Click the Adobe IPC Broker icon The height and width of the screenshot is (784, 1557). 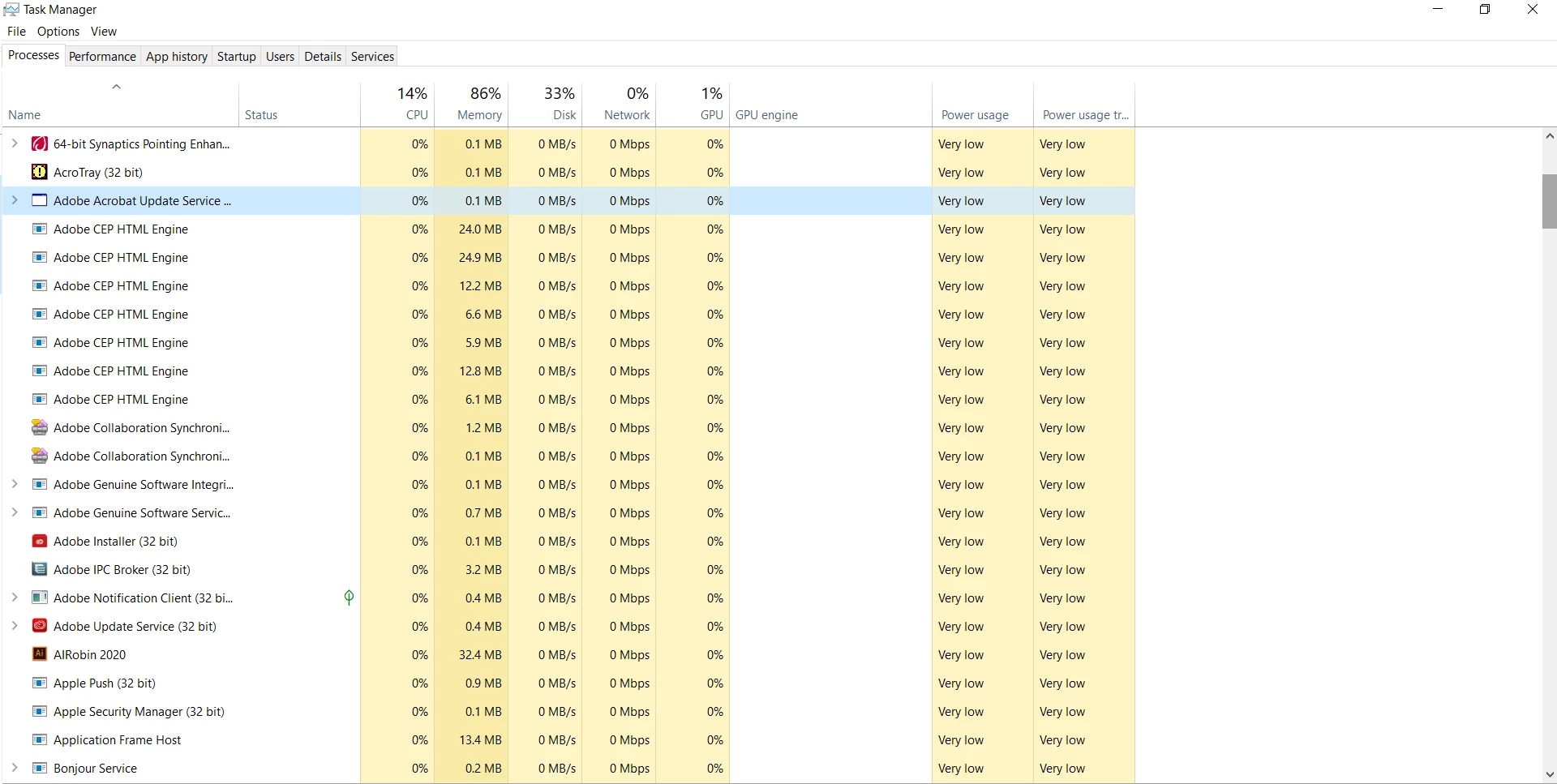pyautogui.click(x=39, y=570)
